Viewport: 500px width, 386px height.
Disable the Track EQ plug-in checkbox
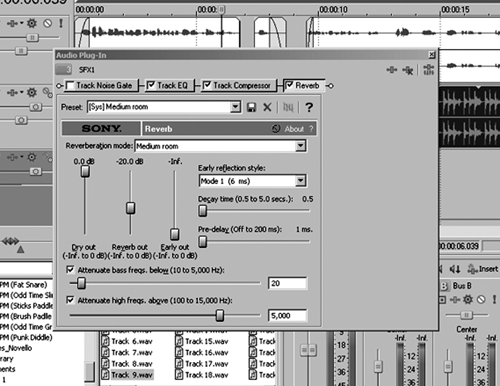click(x=151, y=85)
